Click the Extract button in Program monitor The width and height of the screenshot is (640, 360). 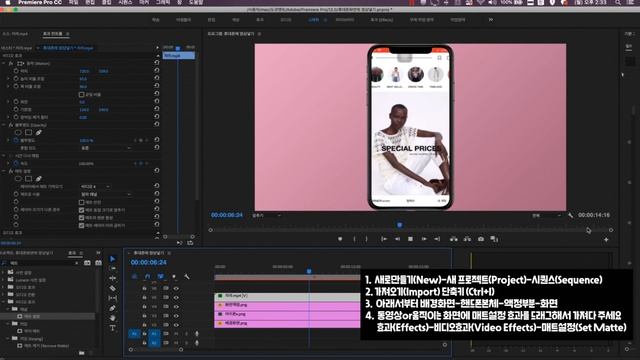(467, 239)
